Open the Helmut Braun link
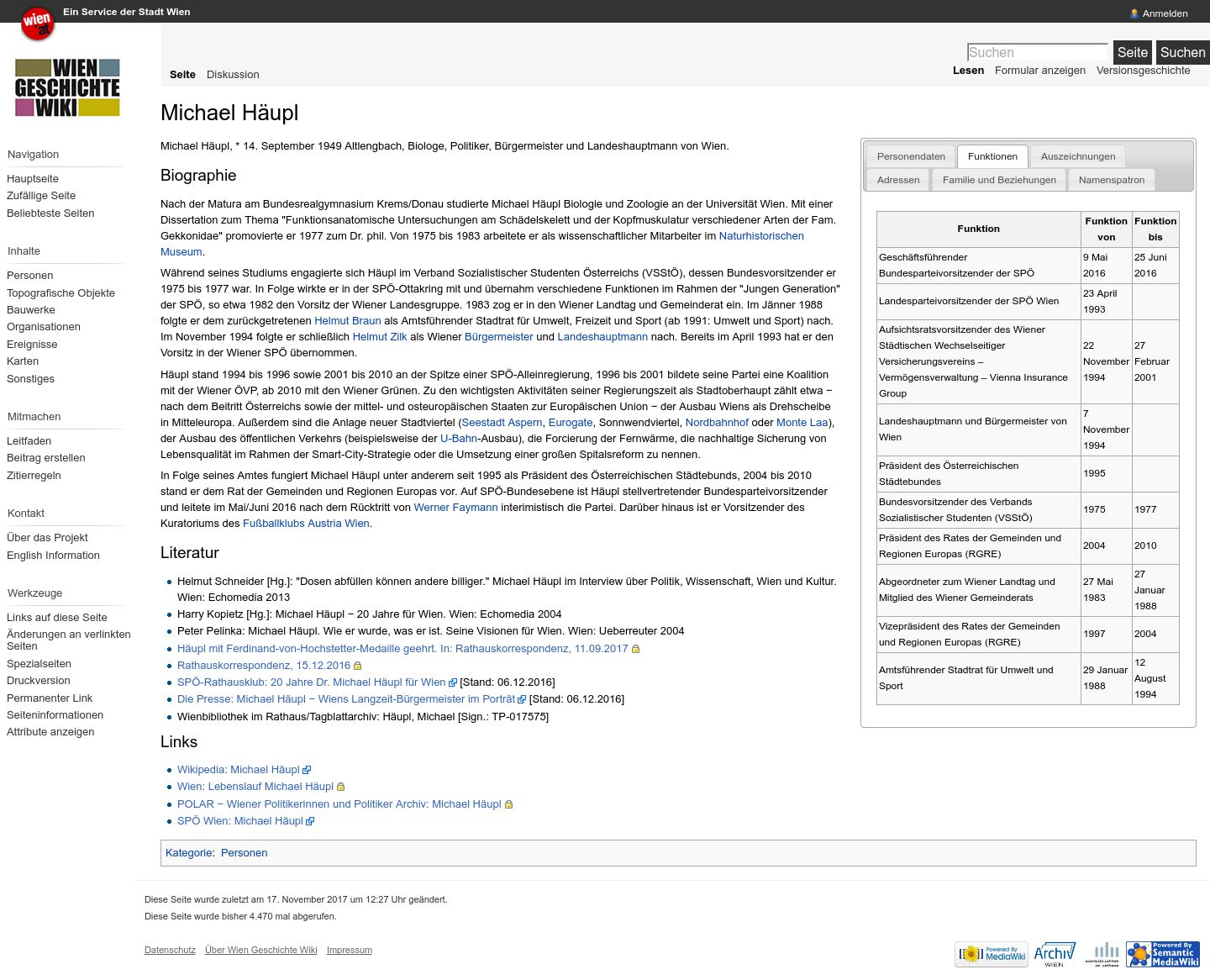Screen dimensions: 1210x980 point(348,321)
